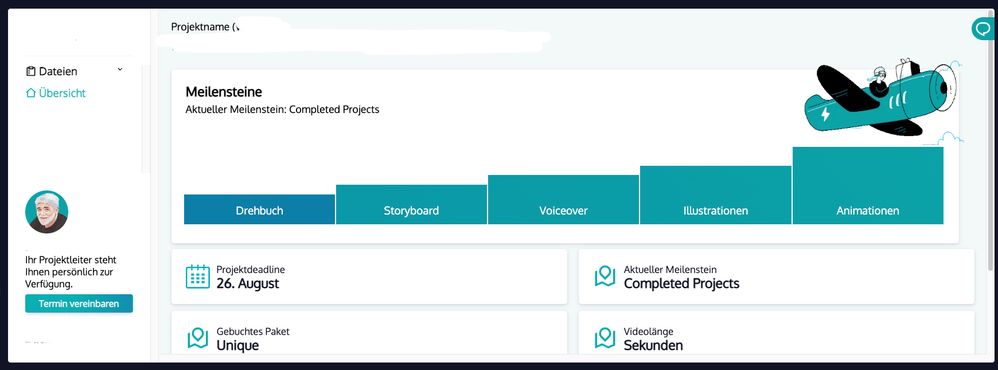Click the Dateien clipboard icon
998x370 pixels.
[31, 71]
